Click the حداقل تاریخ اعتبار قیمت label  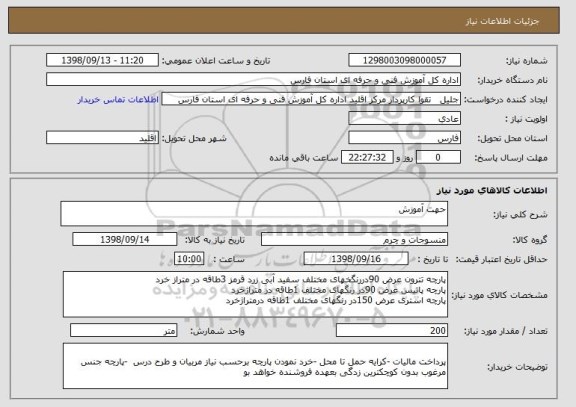pyautogui.click(x=501, y=259)
